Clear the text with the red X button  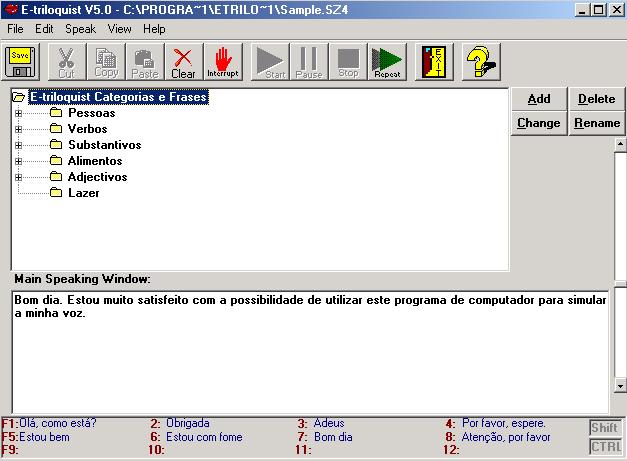point(184,62)
